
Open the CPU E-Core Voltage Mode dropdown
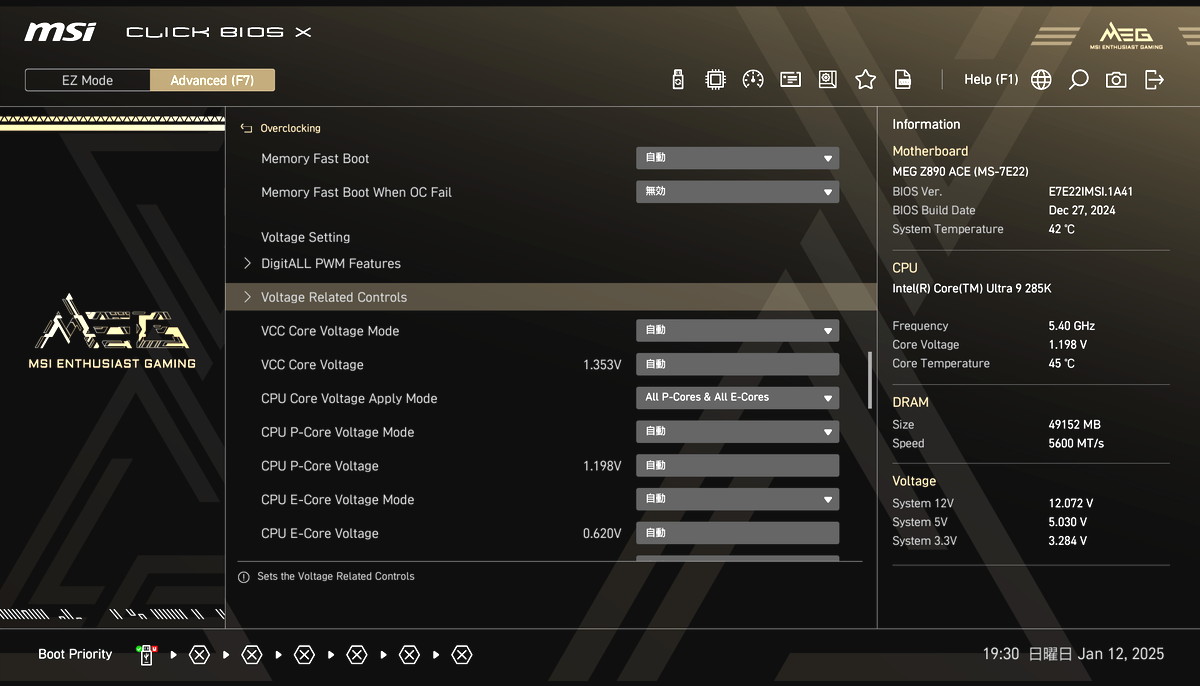tap(737, 499)
